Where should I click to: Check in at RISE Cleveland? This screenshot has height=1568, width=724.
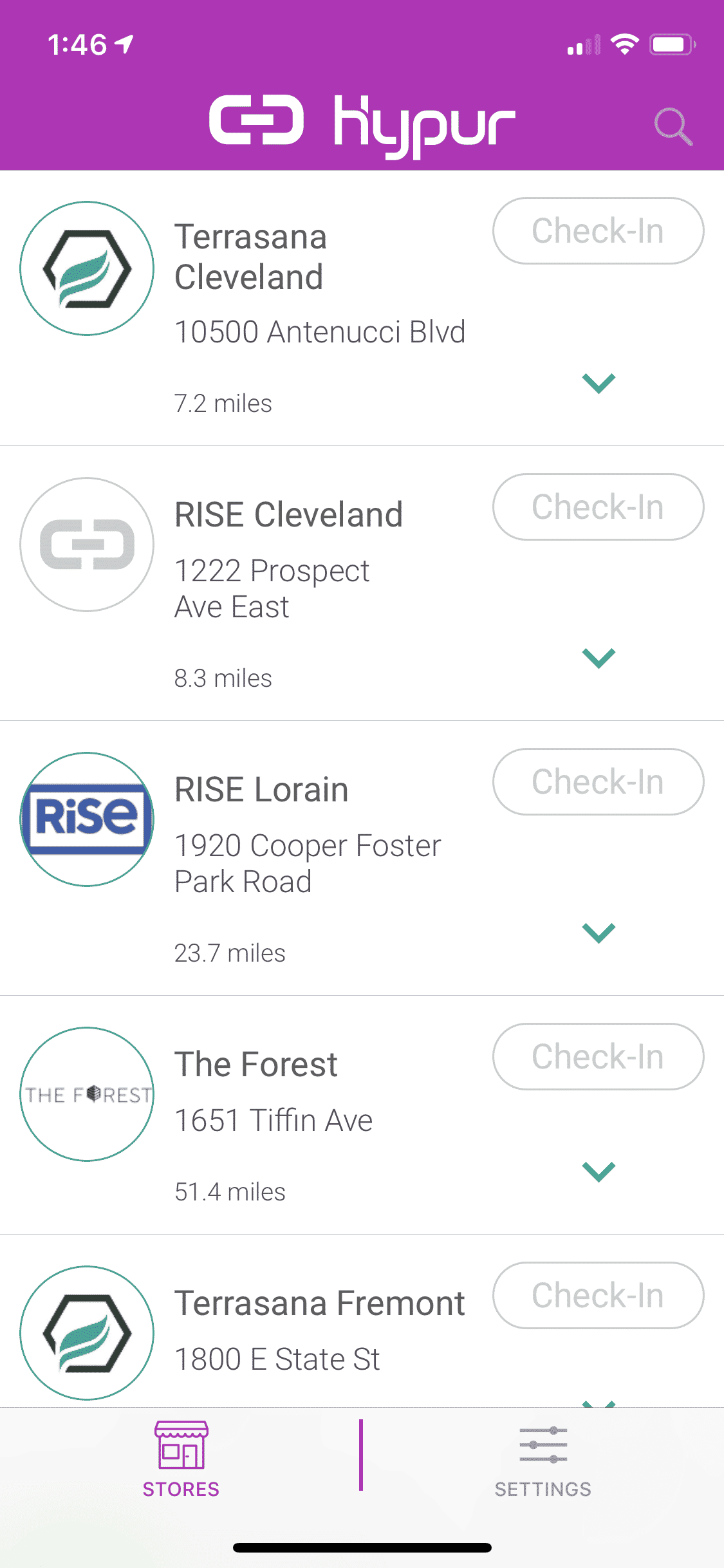[598, 507]
